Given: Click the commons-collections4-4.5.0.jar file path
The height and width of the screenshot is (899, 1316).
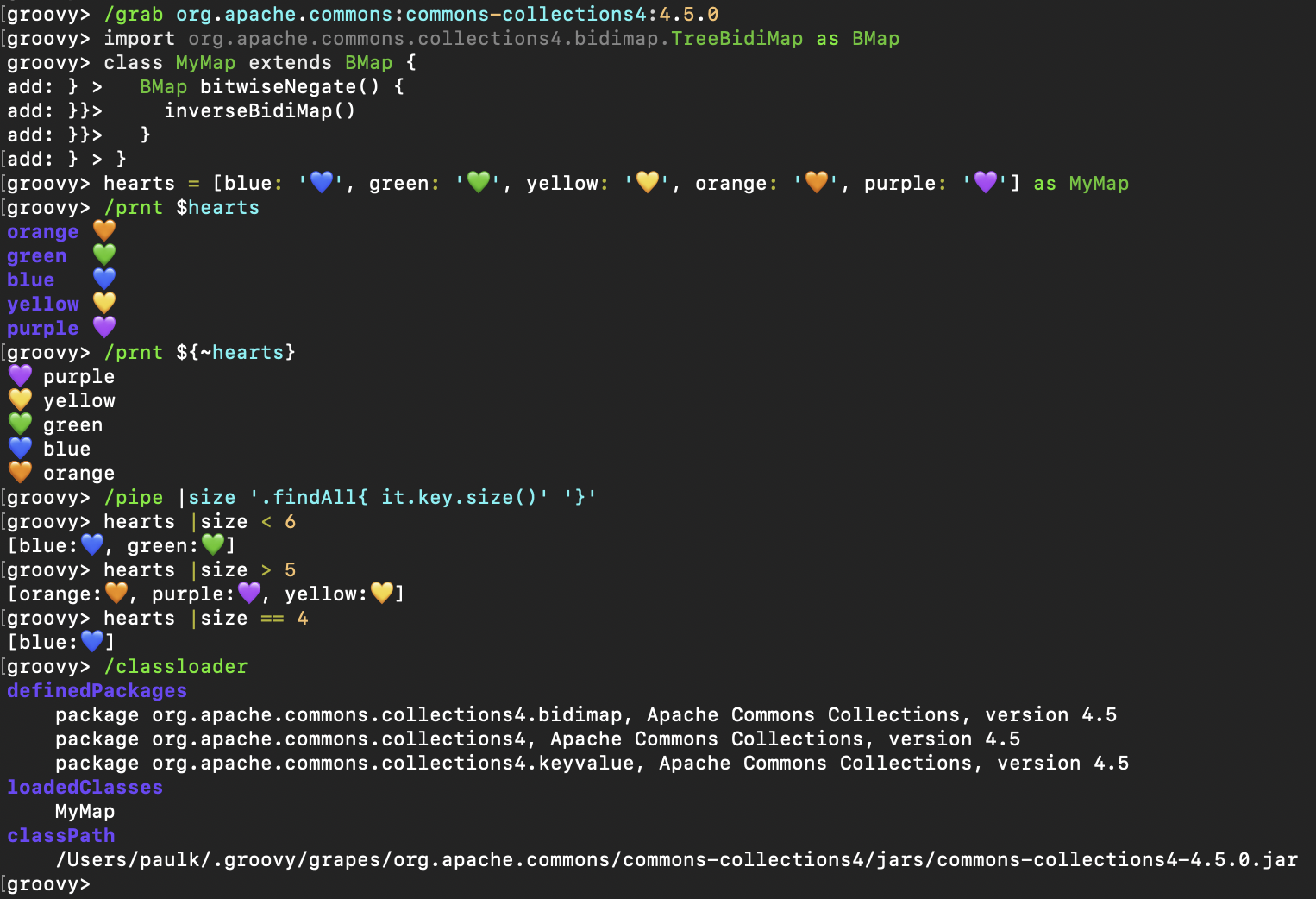Looking at the screenshot, I should (x=676, y=859).
